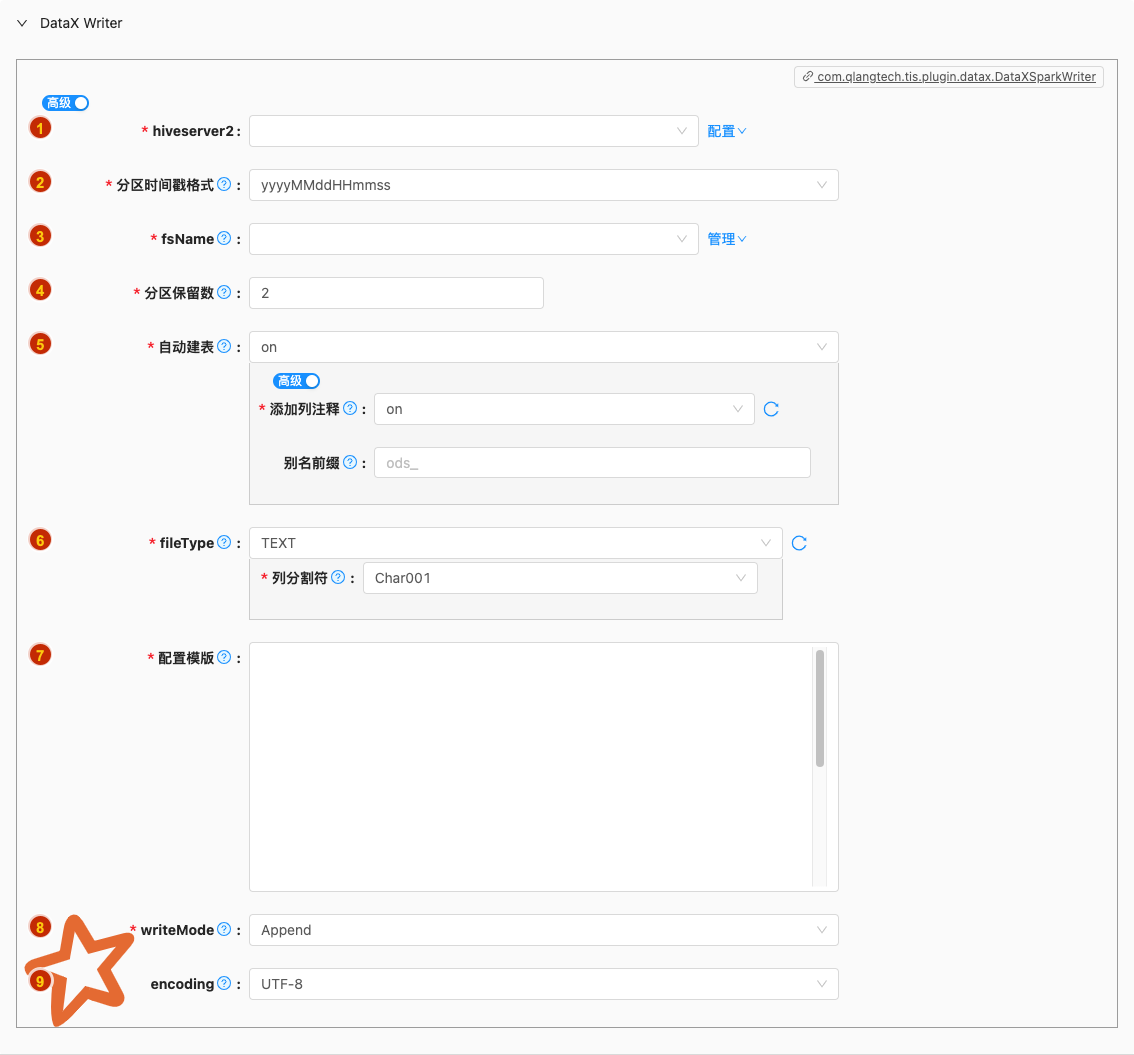
Task: Show help for 列分割符
Action: pos(338,577)
